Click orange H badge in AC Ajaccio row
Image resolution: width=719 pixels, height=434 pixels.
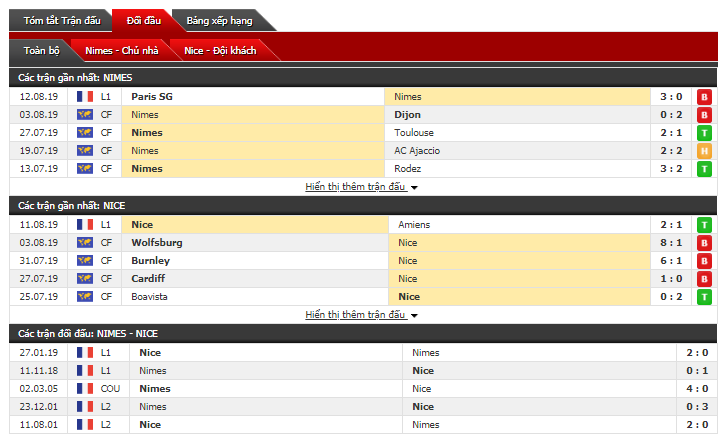pyautogui.click(x=704, y=150)
